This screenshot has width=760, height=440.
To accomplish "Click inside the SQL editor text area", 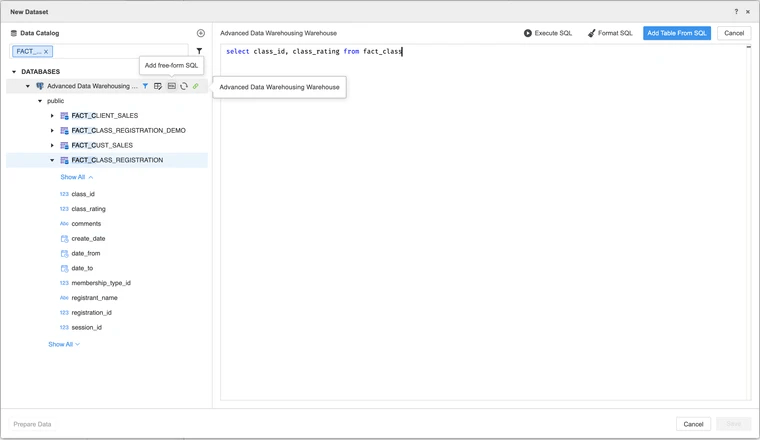I will pyautogui.click(x=485, y=220).
